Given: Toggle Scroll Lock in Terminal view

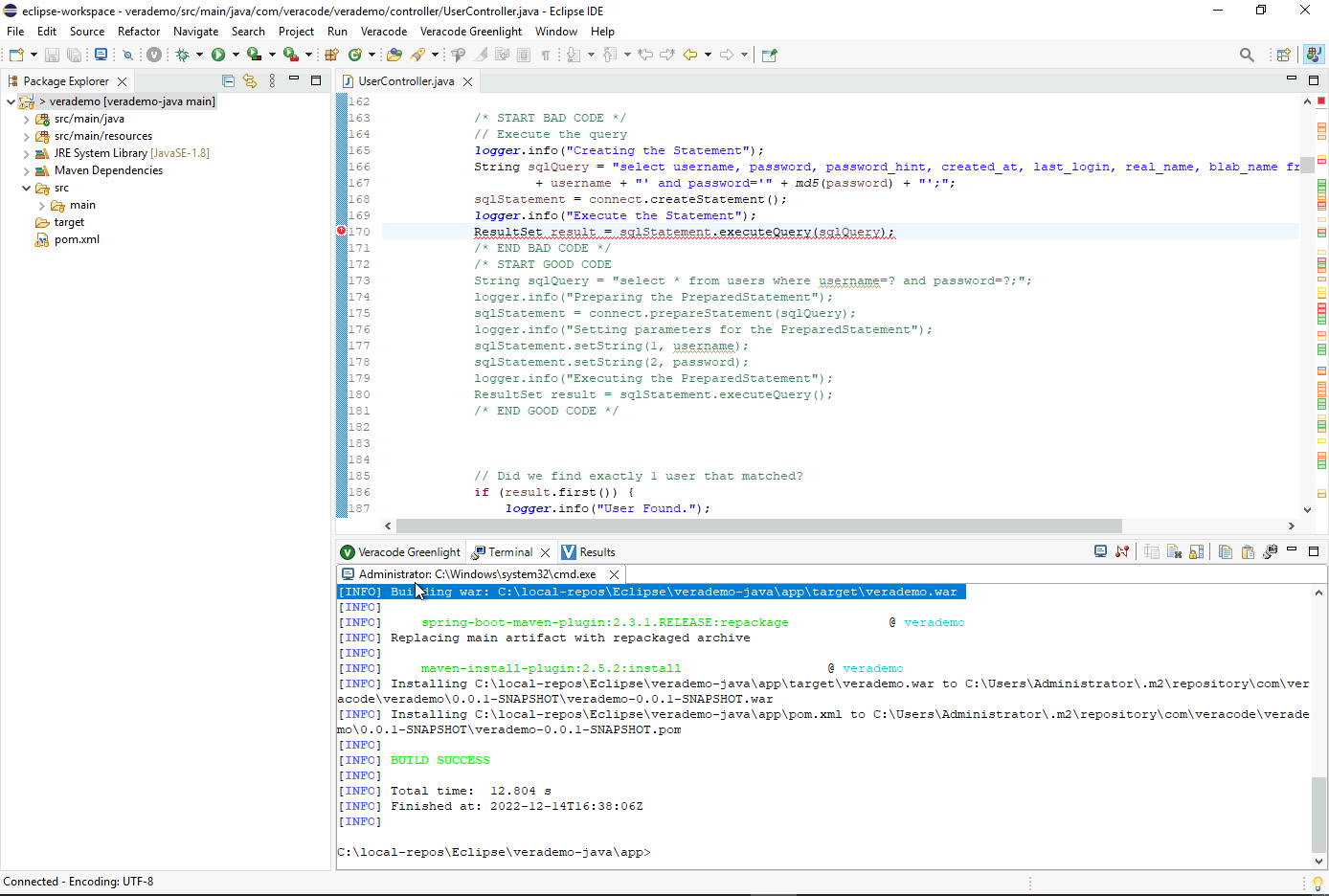Looking at the screenshot, I should 1196,551.
